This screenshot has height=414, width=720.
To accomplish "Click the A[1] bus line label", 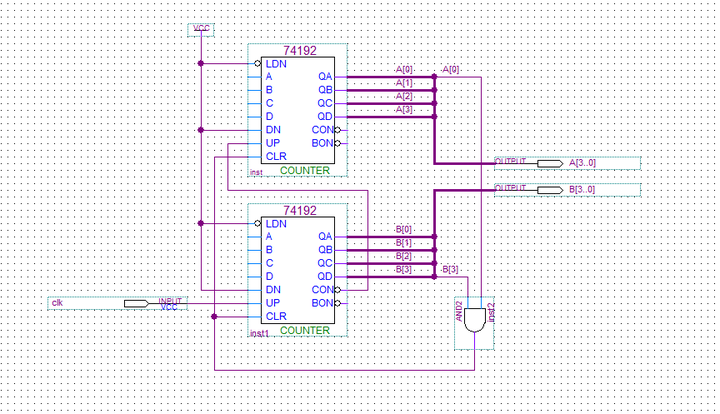I will tap(404, 83).
